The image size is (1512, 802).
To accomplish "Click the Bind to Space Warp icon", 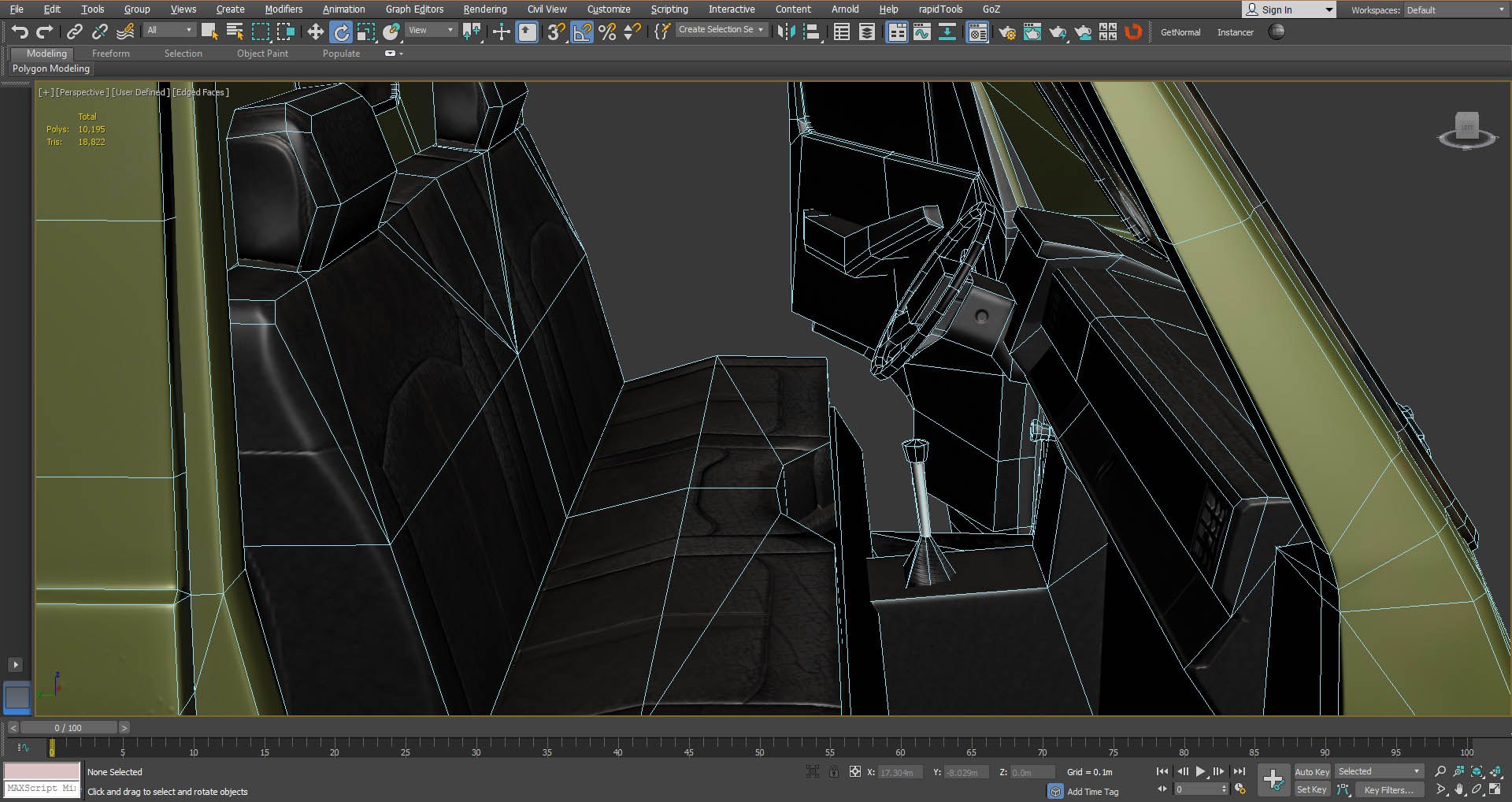I will pos(125,32).
